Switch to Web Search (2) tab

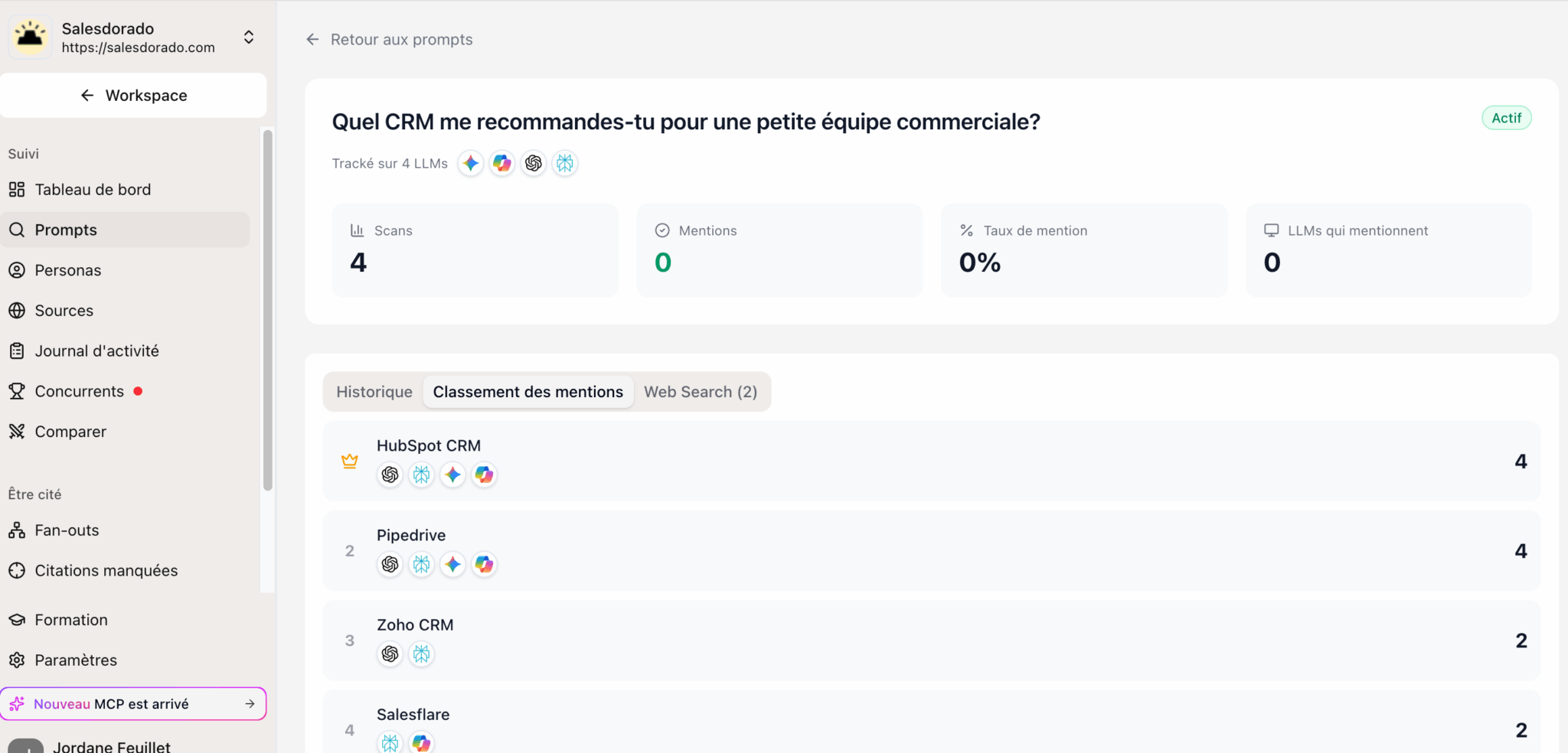point(701,392)
